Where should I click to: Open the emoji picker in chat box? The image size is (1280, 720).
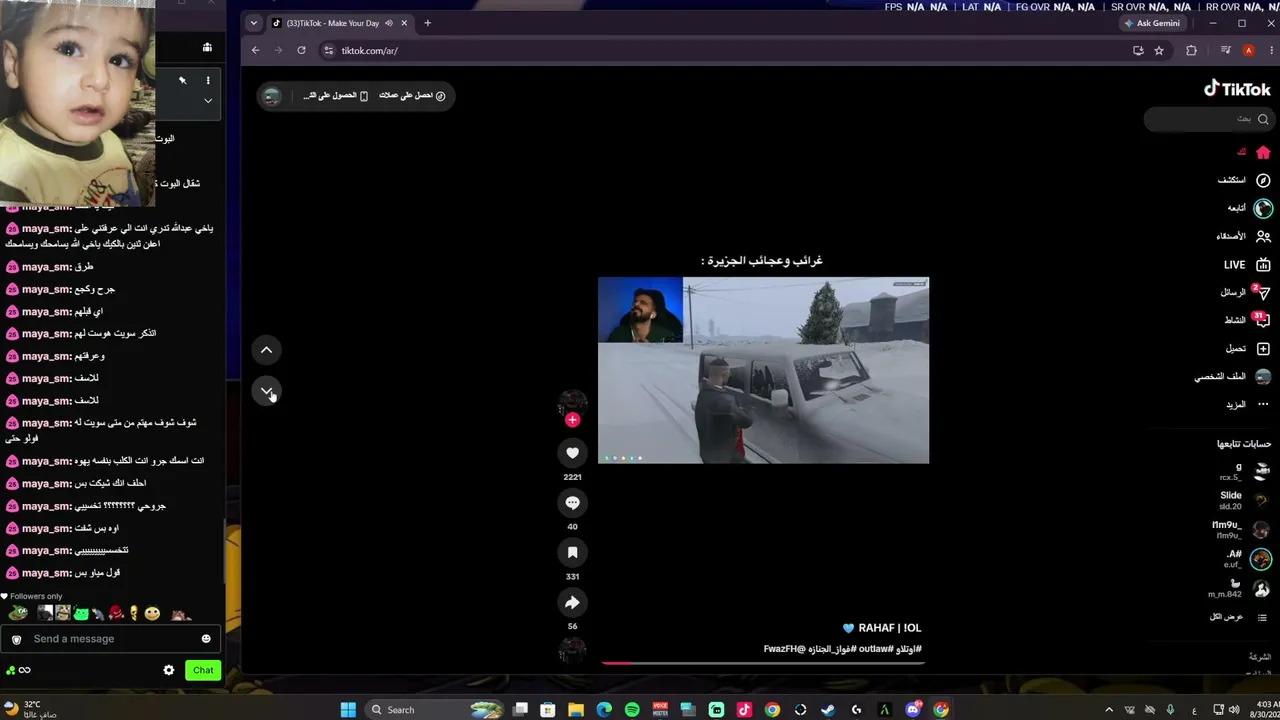[x=206, y=639]
